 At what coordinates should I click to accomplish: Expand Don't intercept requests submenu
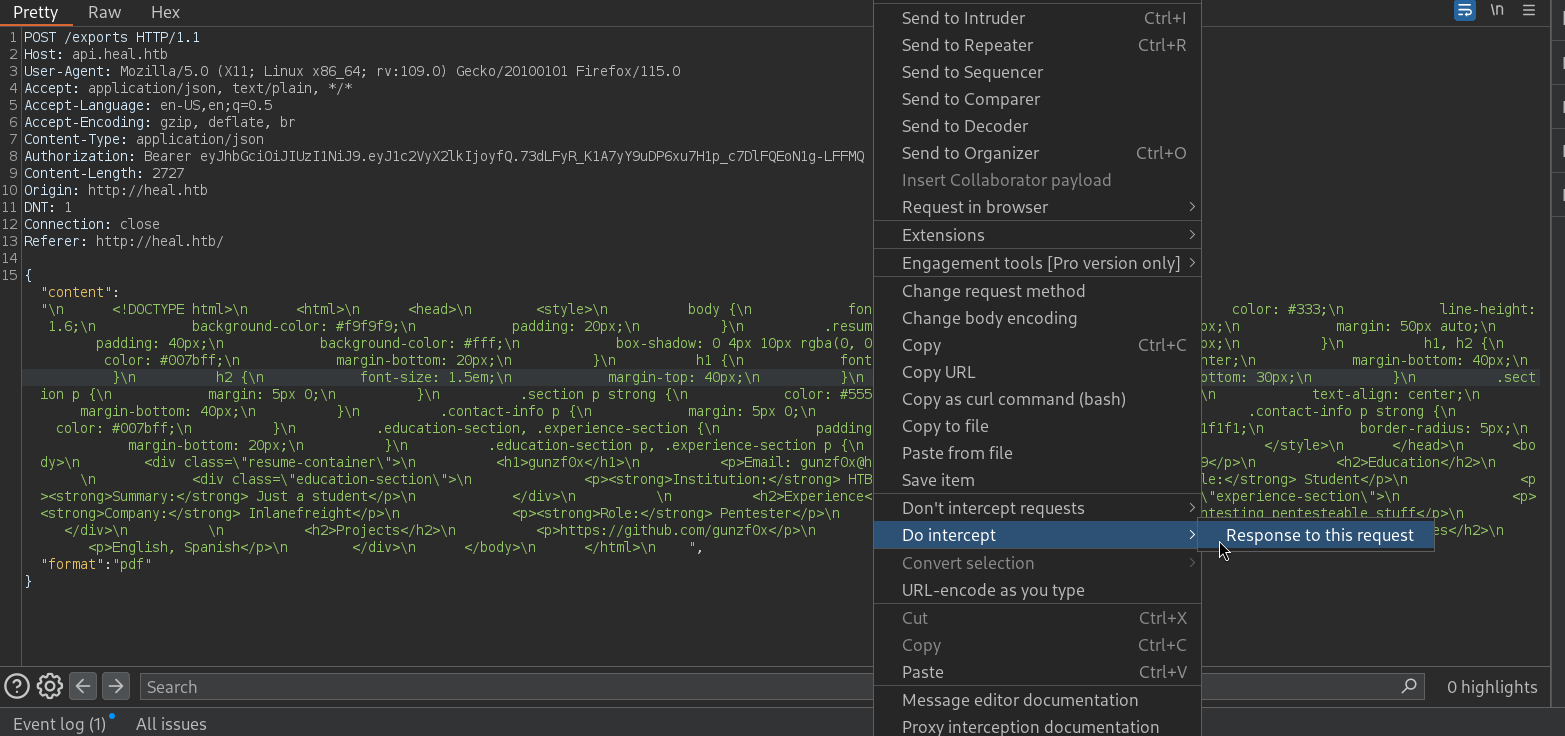(1037, 508)
